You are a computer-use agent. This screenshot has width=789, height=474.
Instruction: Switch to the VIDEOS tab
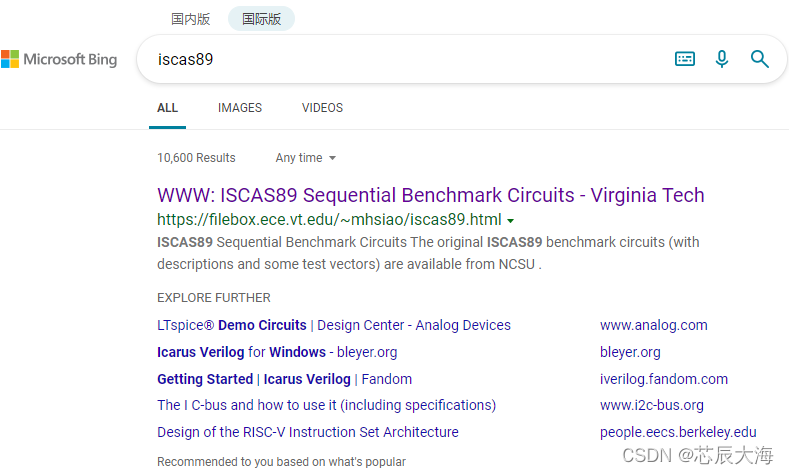[x=322, y=108]
